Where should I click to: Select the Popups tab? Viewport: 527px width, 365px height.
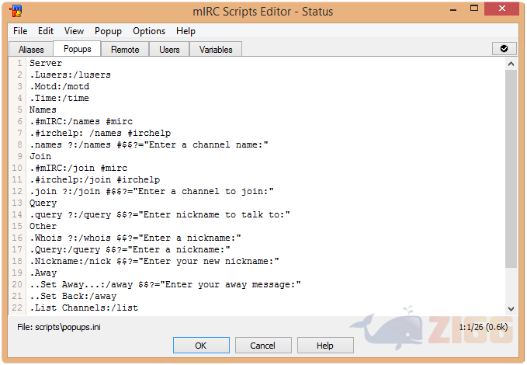[77, 49]
